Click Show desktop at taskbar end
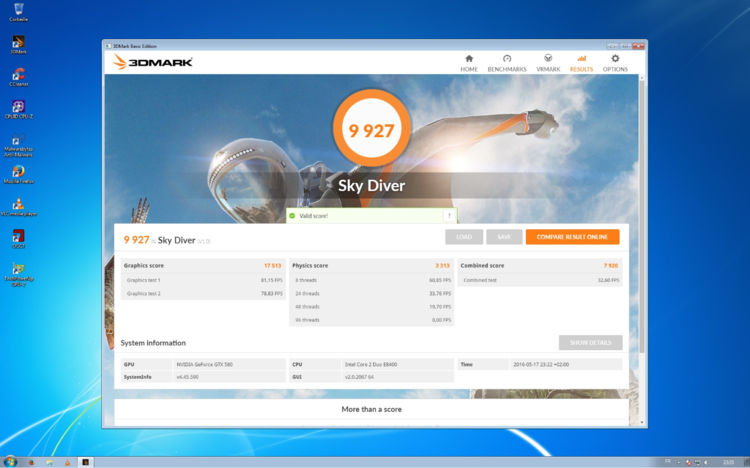 coord(747,462)
